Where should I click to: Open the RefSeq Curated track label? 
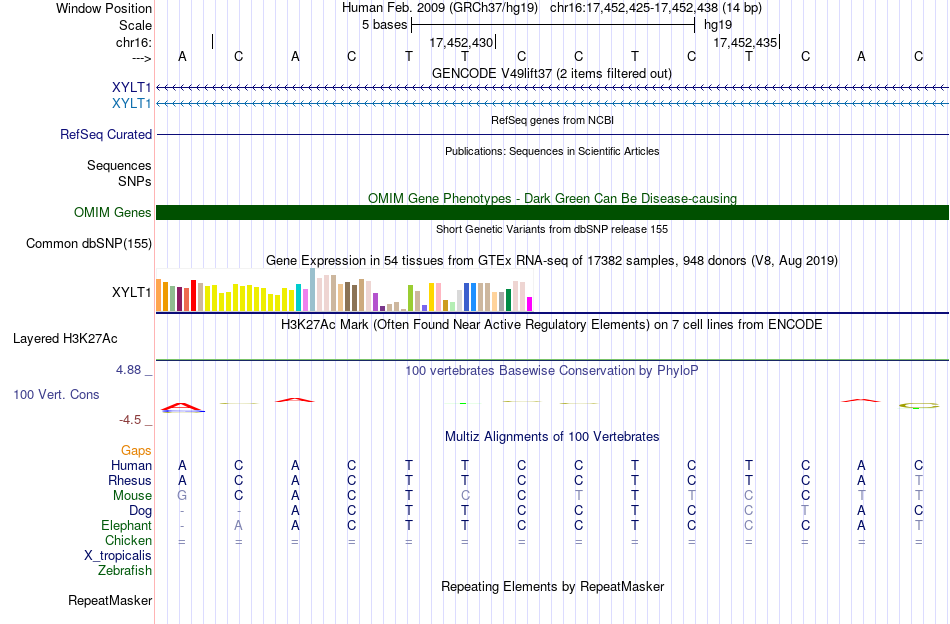point(106,134)
